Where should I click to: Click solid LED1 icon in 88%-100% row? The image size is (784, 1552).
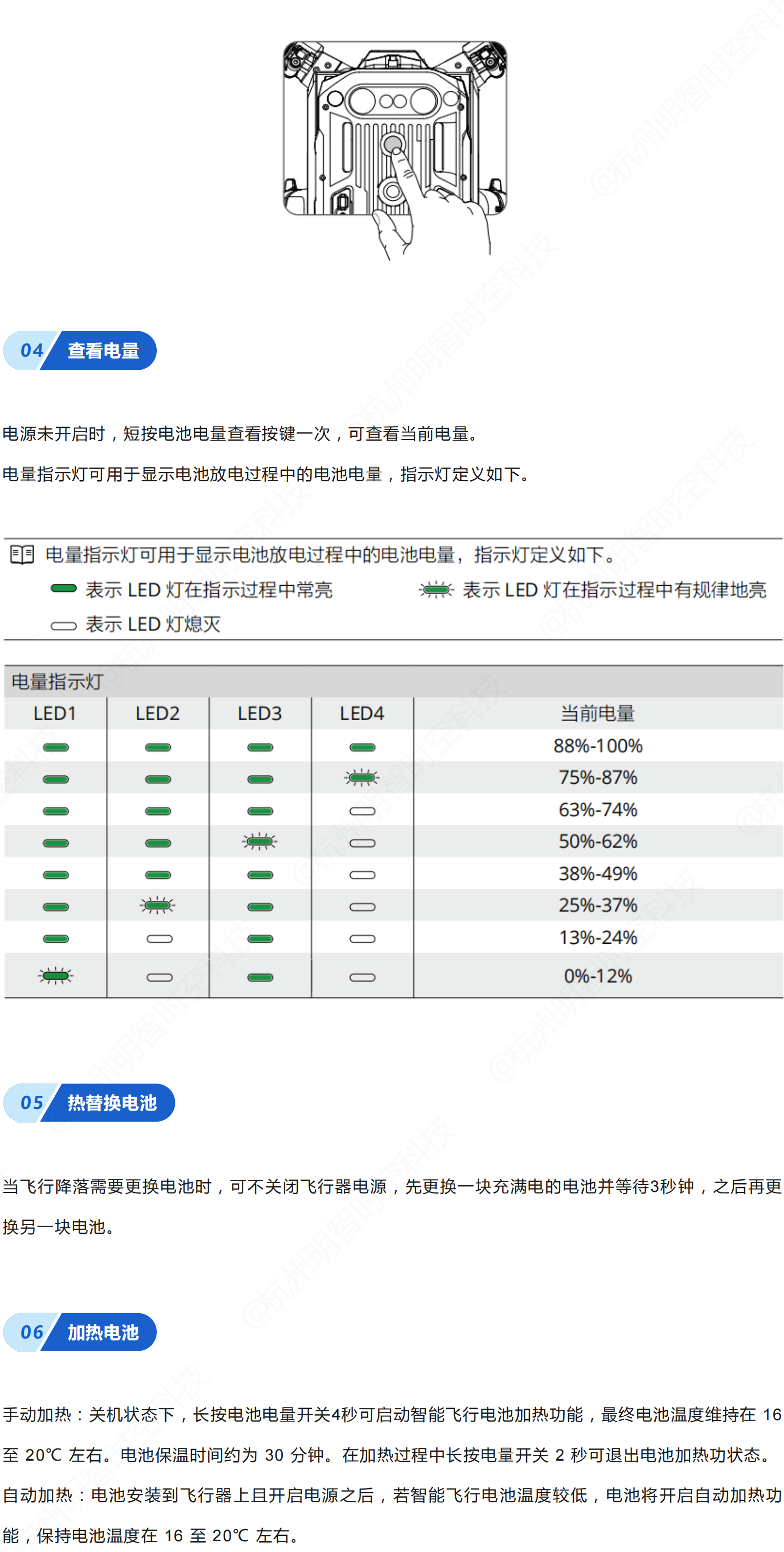[56, 747]
